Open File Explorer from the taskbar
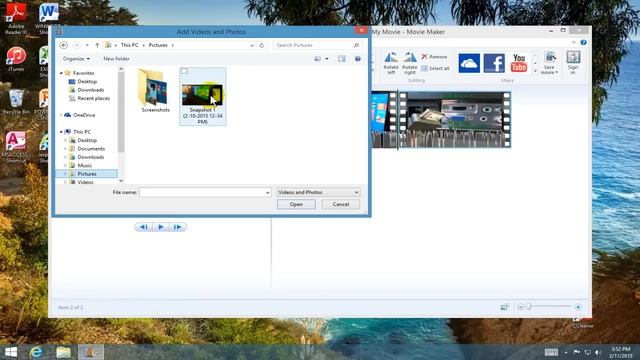640x360 pixels. (63, 352)
